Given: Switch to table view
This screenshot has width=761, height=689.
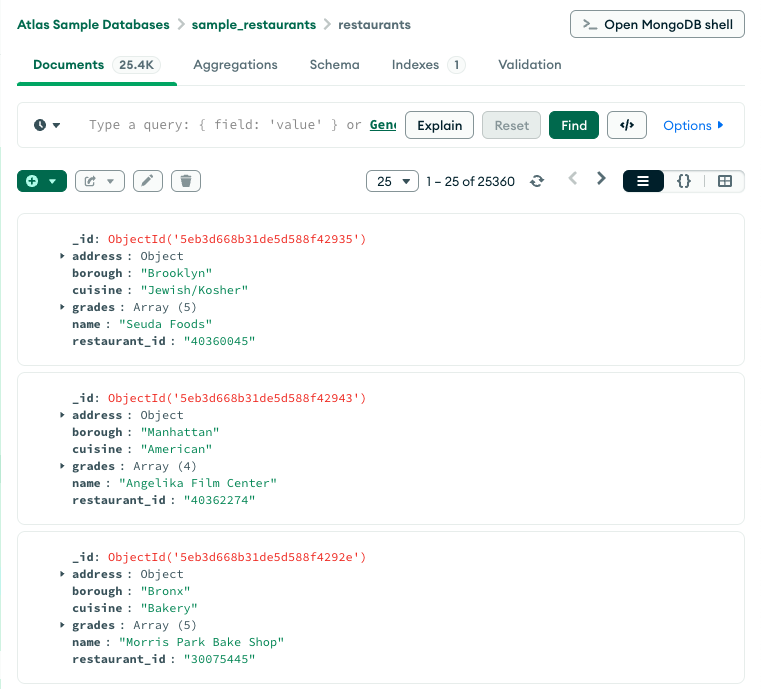Looking at the screenshot, I should pos(725,181).
